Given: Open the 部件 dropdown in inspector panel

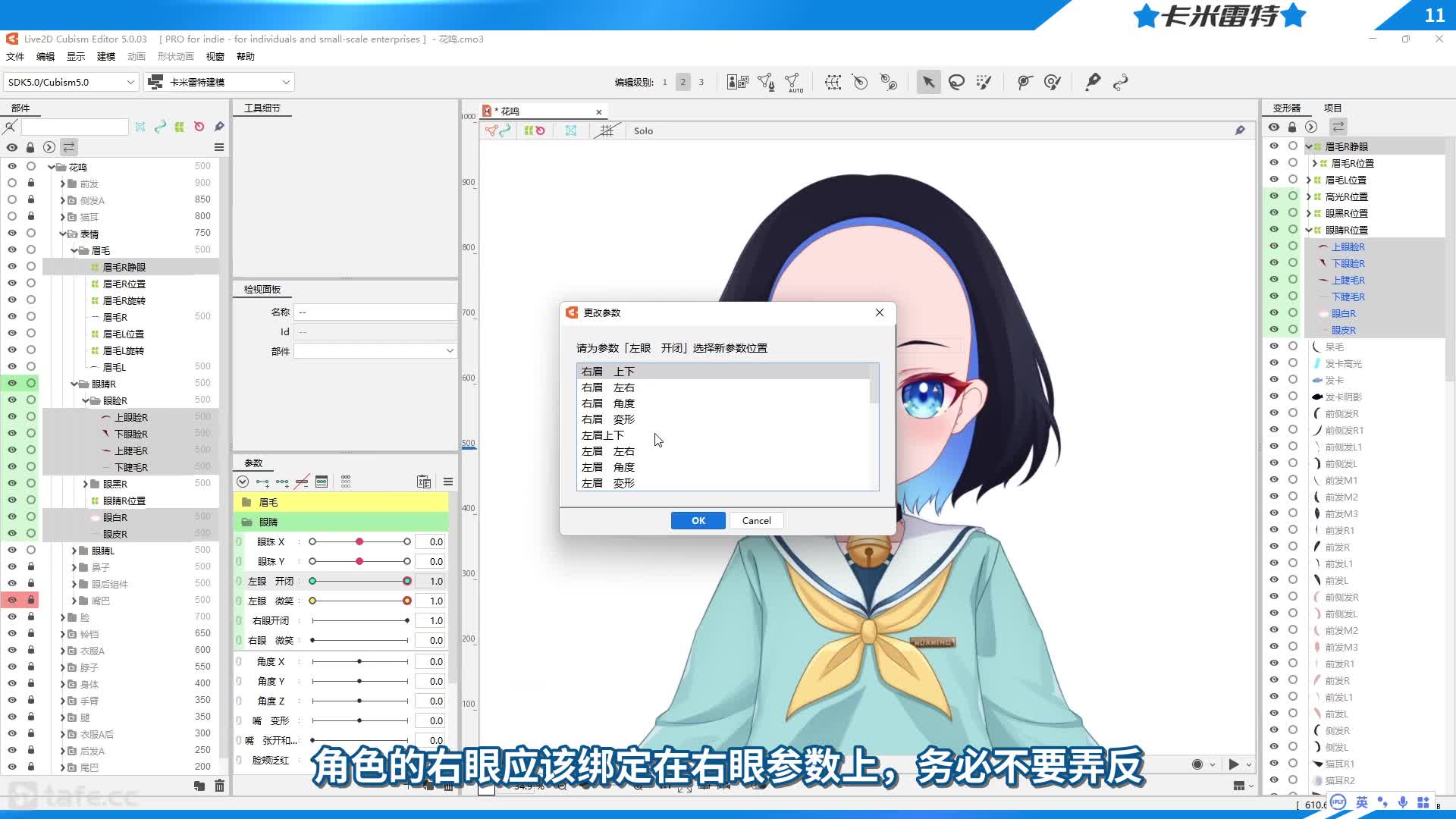Looking at the screenshot, I should (x=375, y=350).
